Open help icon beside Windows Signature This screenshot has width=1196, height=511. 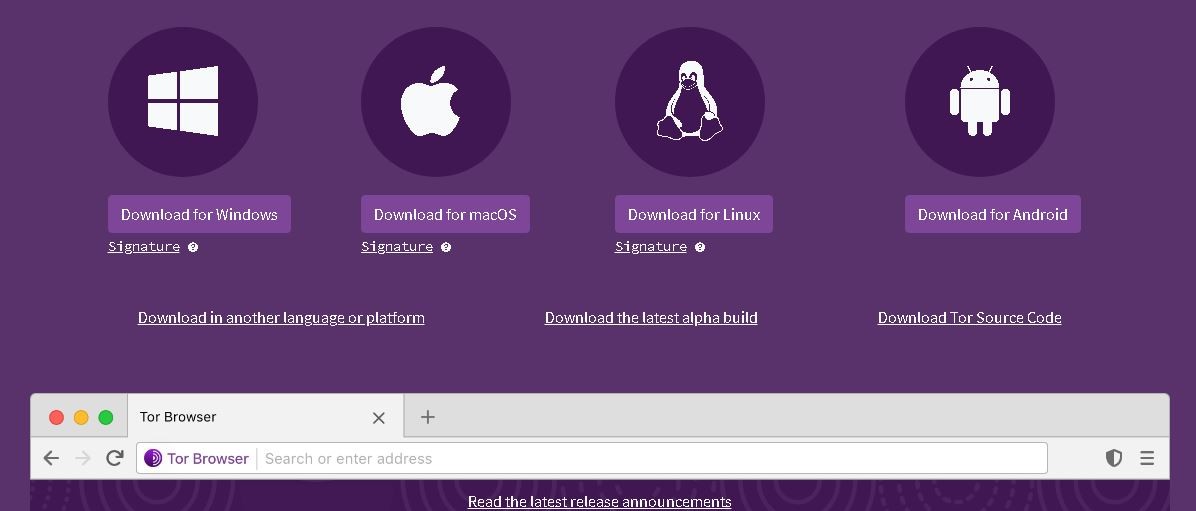(193, 247)
